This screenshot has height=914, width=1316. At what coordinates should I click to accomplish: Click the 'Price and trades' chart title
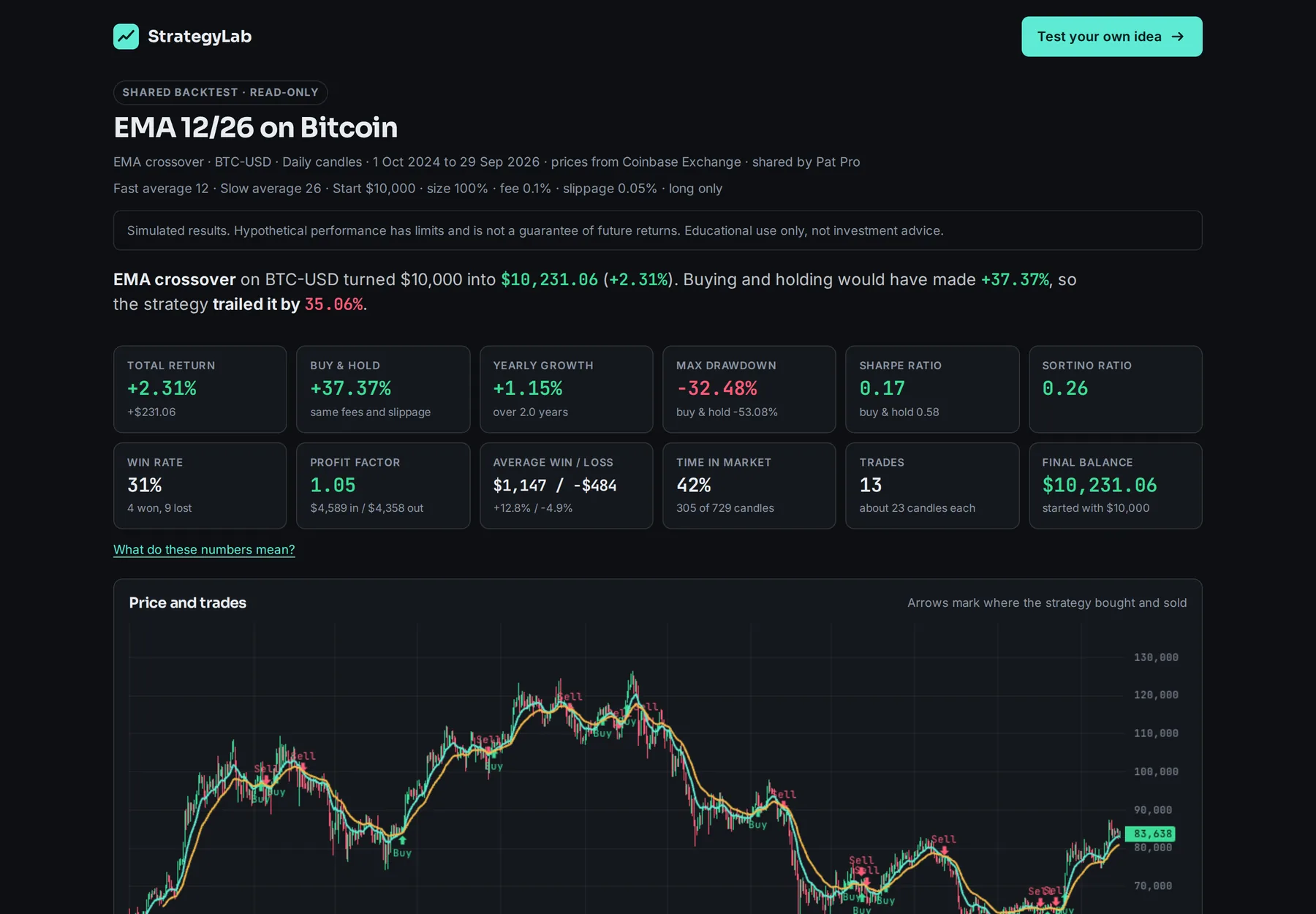[187, 603]
